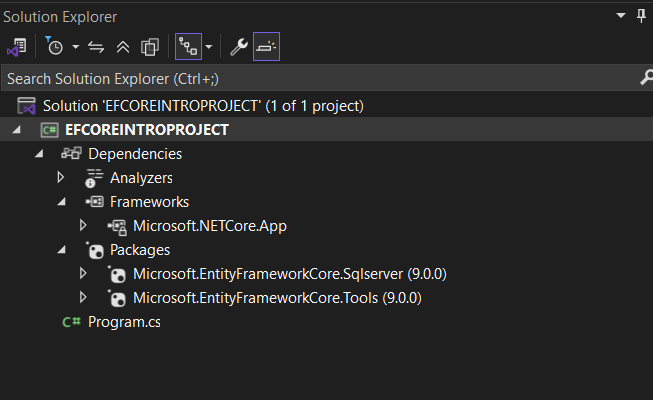Screen dimensions: 653x400
Task: Click the search magnifier icon
Action: click(644, 78)
